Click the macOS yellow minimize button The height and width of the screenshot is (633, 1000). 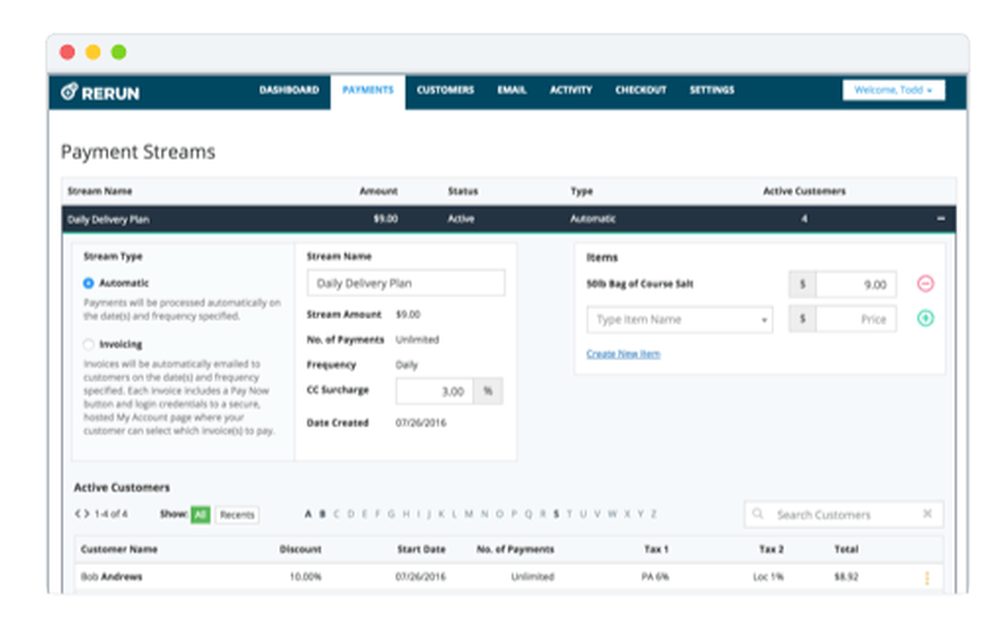click(93, 52)
